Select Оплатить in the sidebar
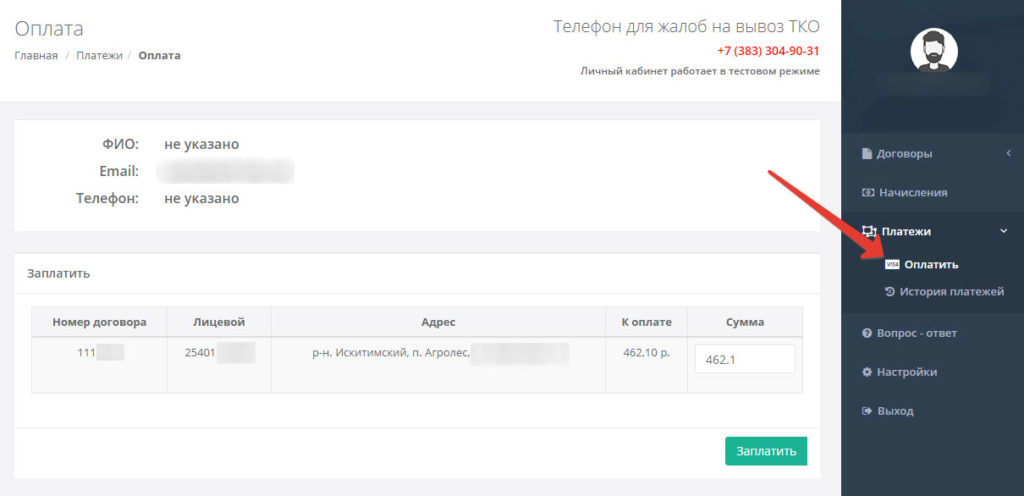 (931, 265)
